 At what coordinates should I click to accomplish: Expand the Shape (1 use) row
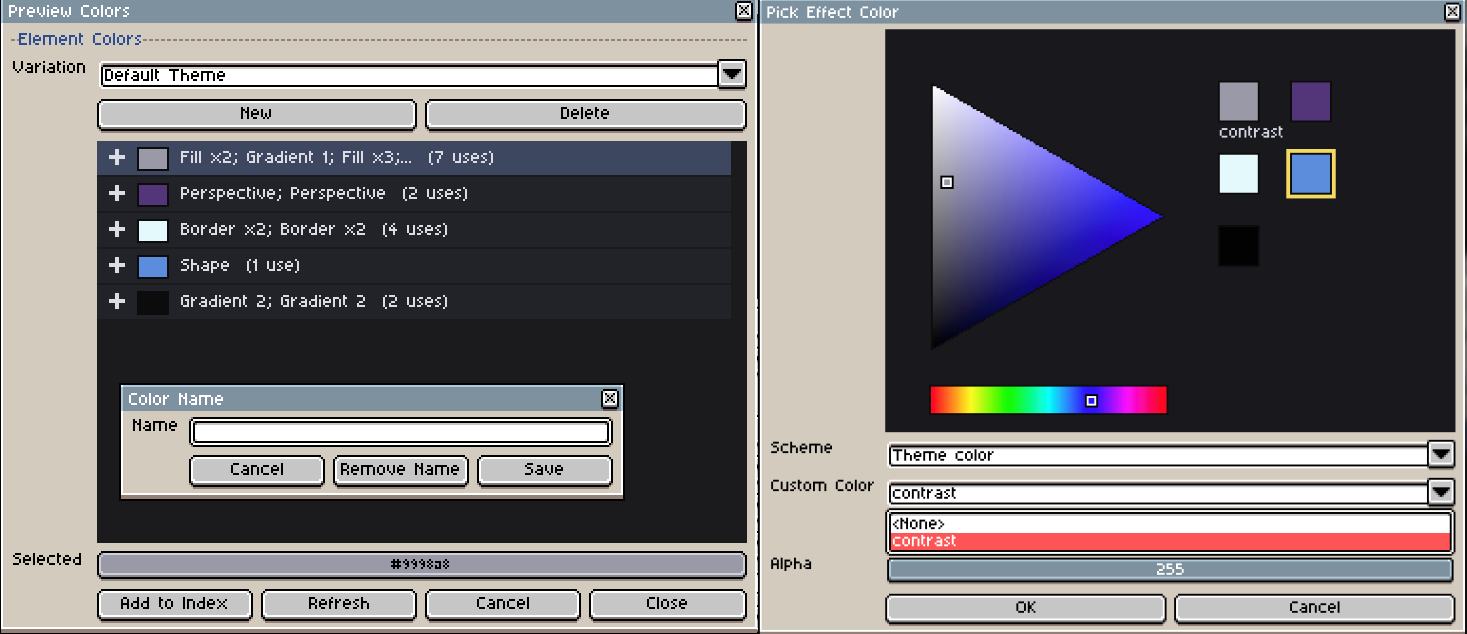pyautogui.click(x=117, y=266)
